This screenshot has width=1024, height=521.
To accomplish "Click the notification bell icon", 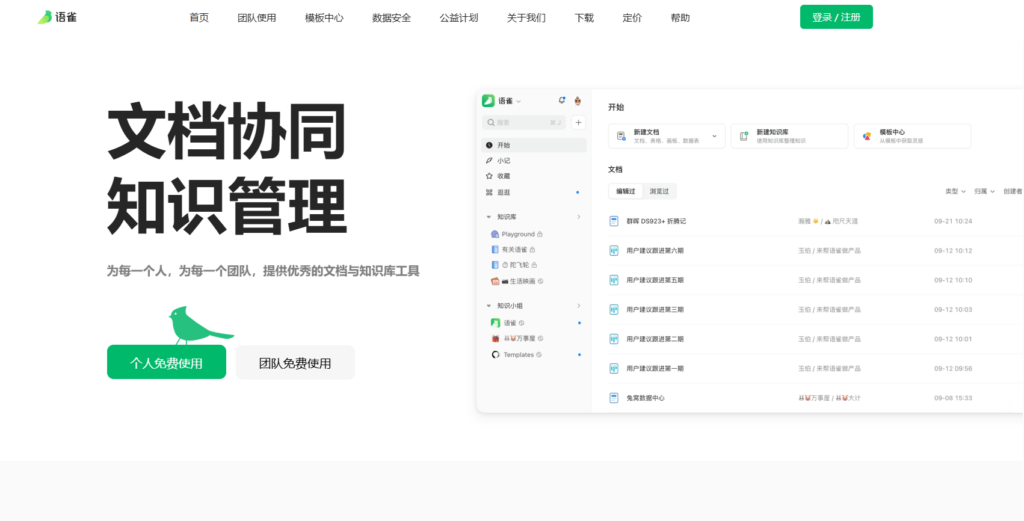I will pyautogui.click(x=562, y=100).
